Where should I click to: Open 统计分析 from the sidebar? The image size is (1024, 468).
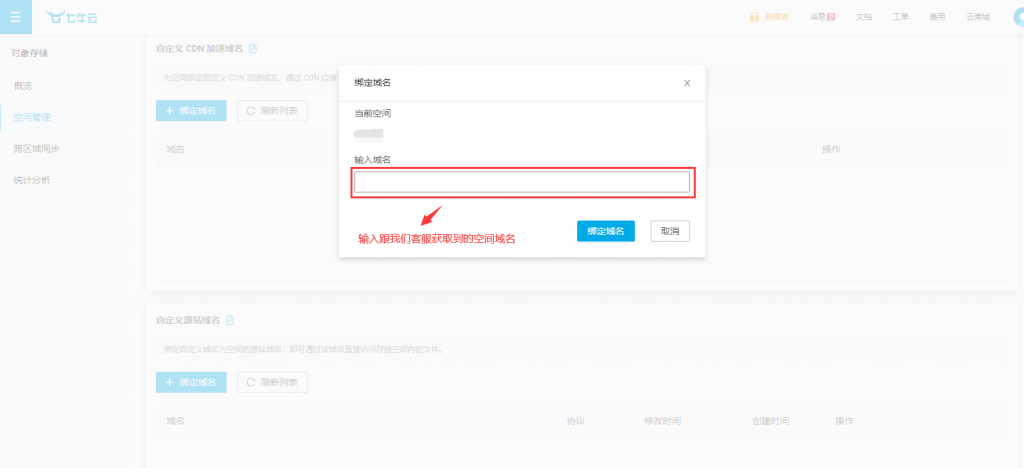click(x=32, y=180)
